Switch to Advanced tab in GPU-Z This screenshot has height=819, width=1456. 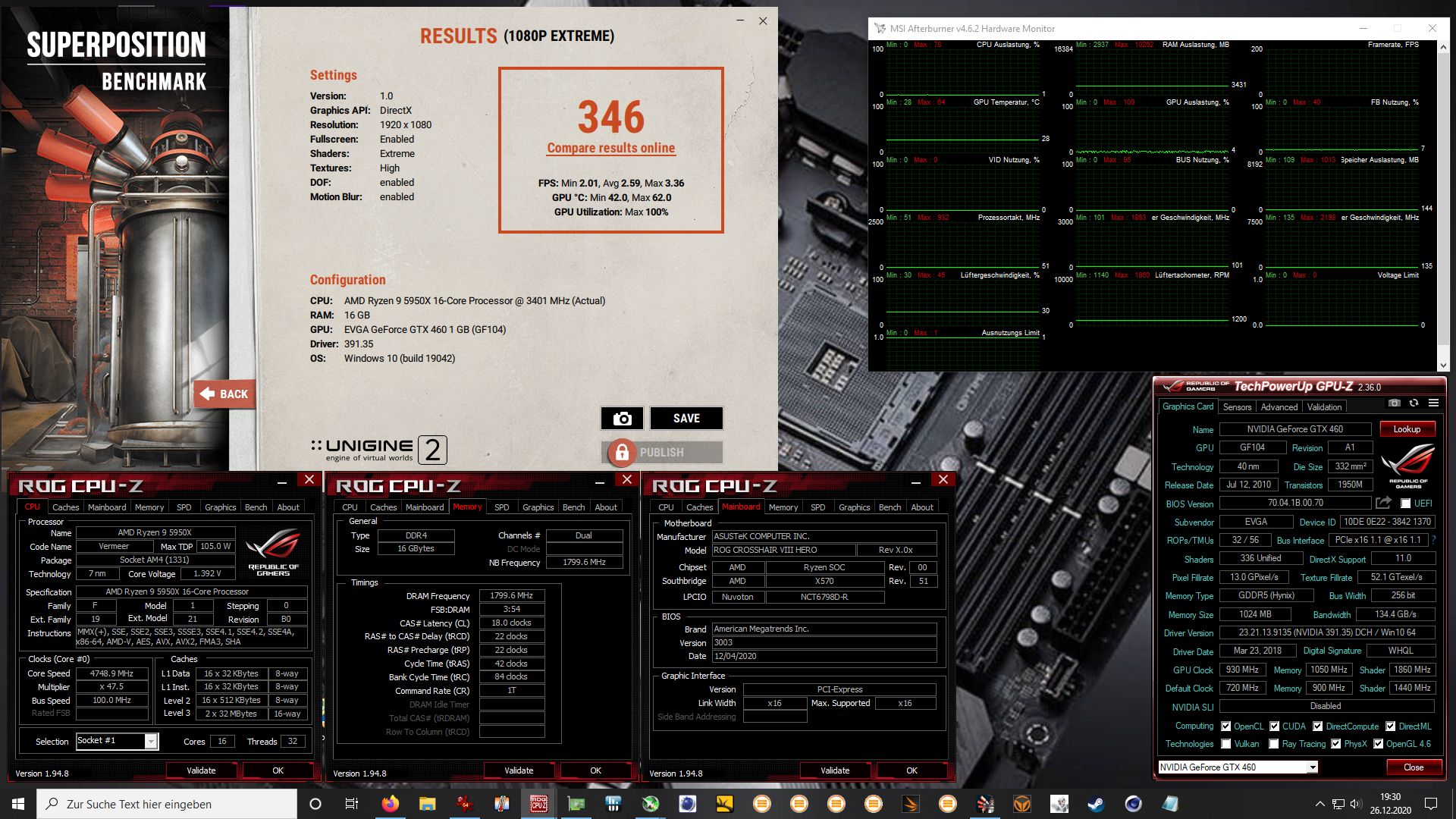[x=1279, y=407]
